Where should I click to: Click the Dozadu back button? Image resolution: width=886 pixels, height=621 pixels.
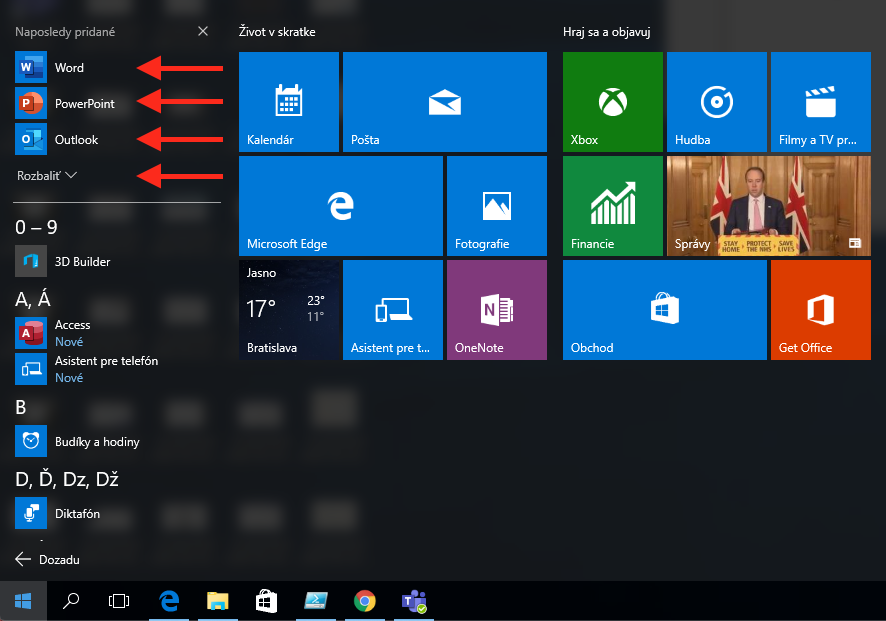click(48, 560)
